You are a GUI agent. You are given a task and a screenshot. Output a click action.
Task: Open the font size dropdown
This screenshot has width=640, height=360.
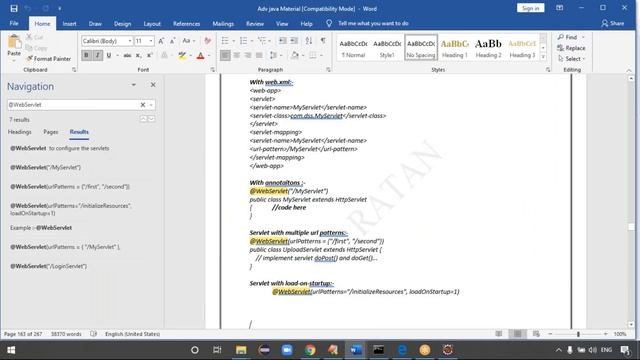(x=151, y=41)
